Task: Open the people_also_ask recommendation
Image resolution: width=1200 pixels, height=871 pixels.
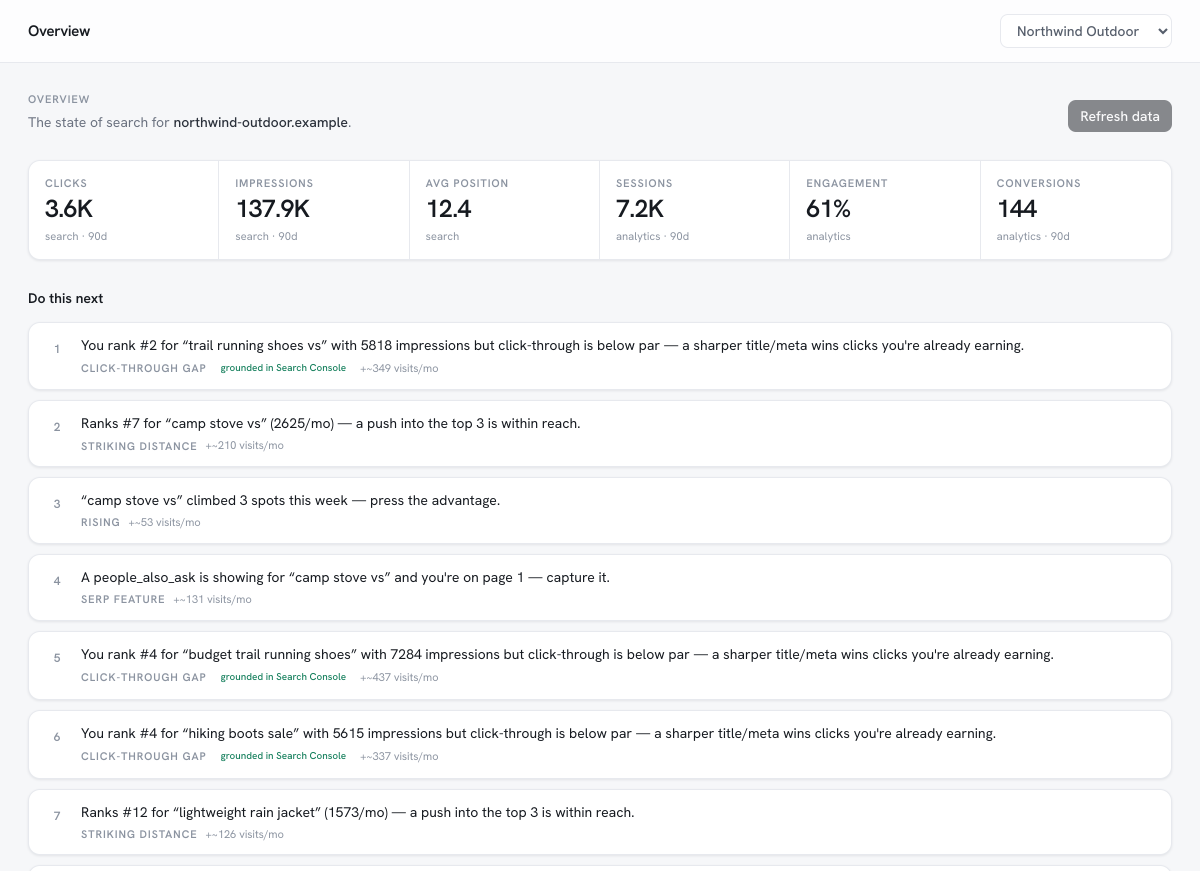Action: tap(600, 588)
